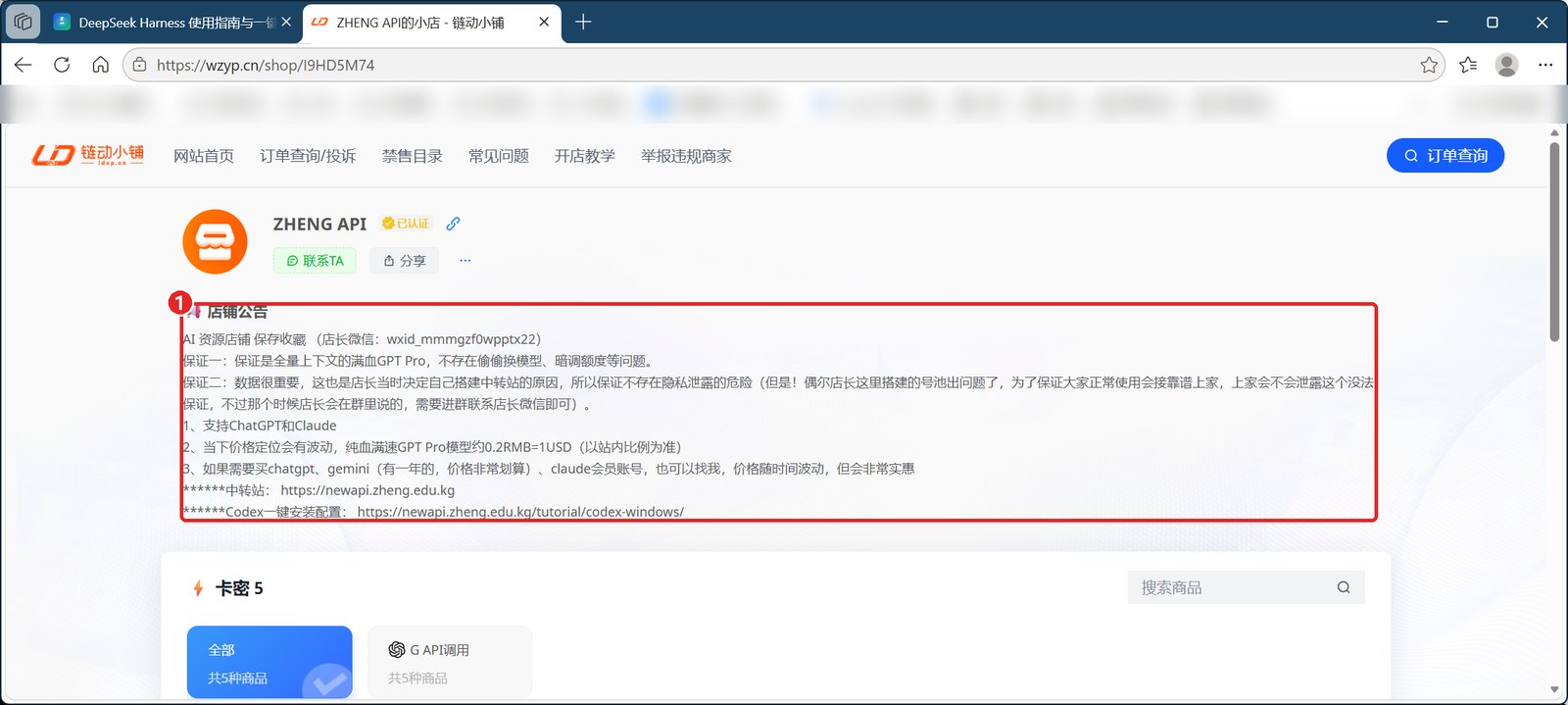1568x705 pixels.
Task: Switch to the DeepSeek Harness tab
Action: point(172,22)
